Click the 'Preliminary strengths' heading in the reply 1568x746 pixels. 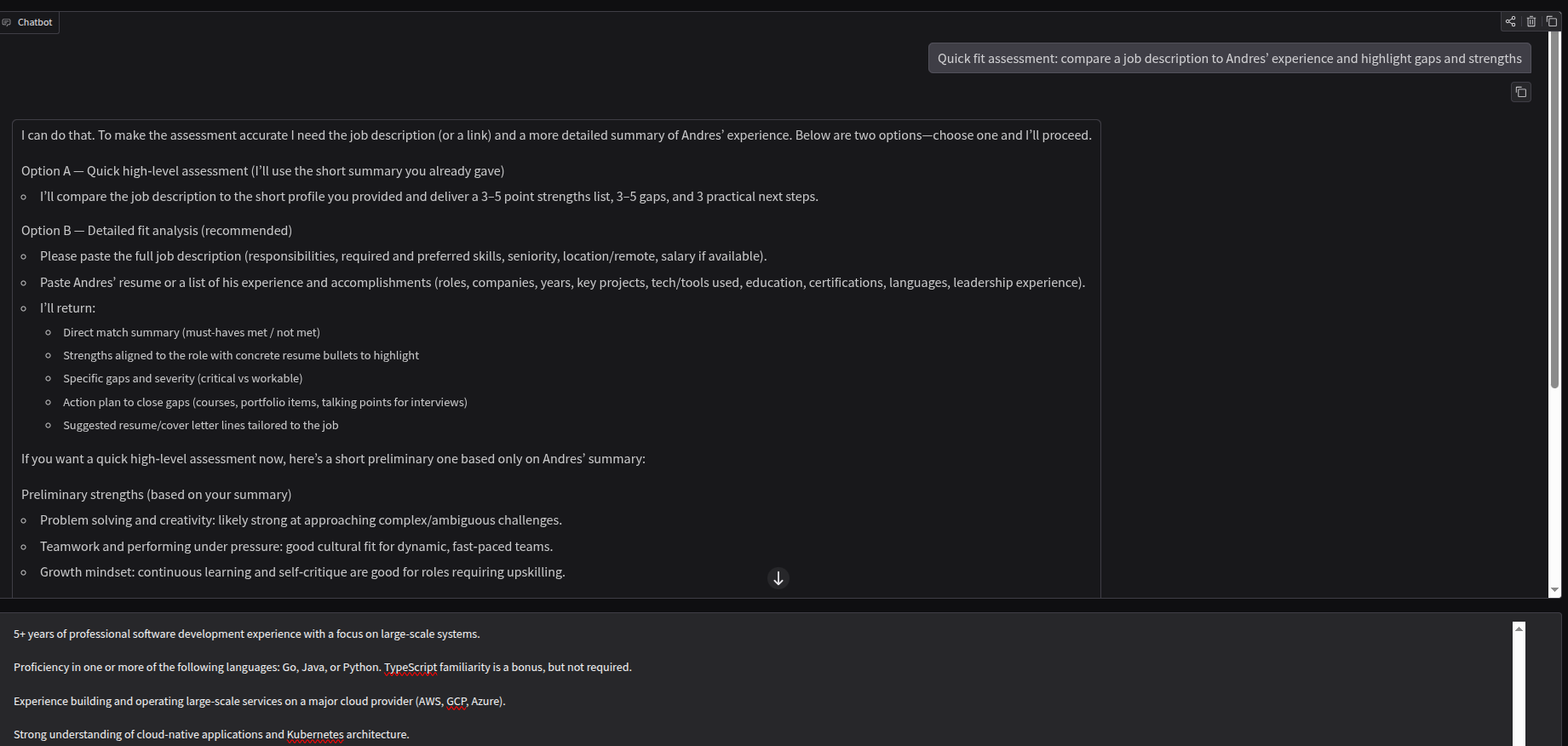pos(156,494)
